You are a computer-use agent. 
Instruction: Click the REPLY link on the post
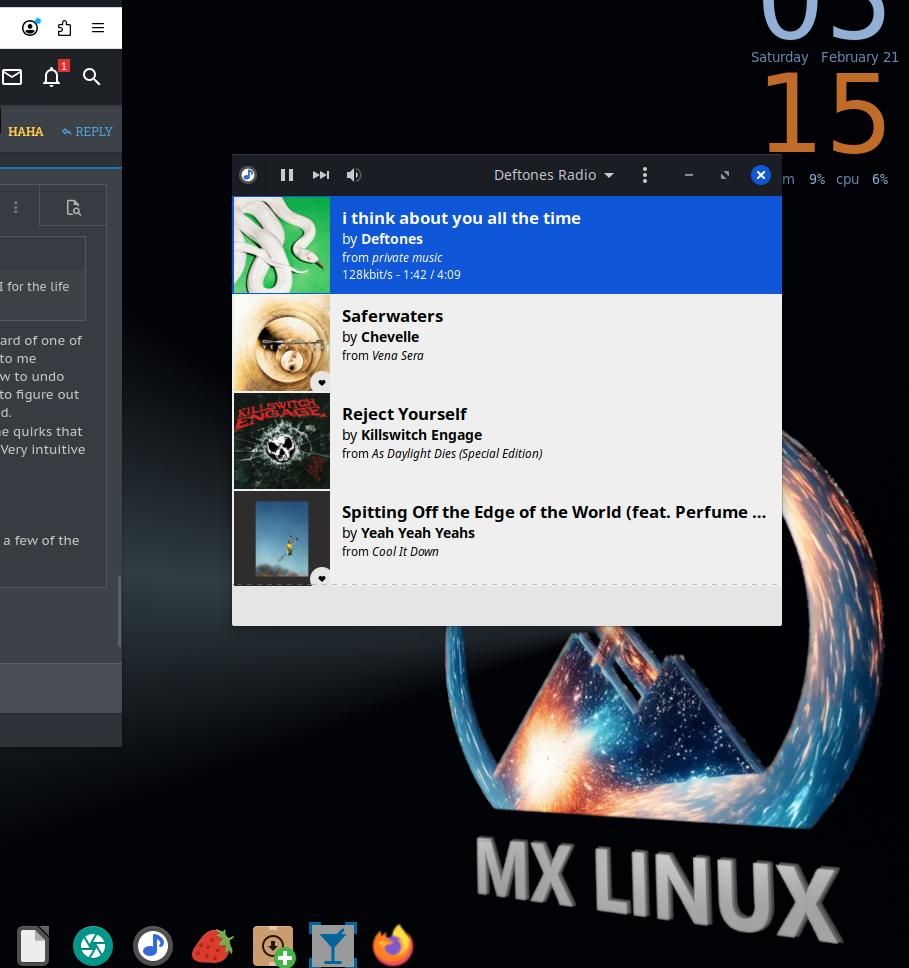[88, 131]
